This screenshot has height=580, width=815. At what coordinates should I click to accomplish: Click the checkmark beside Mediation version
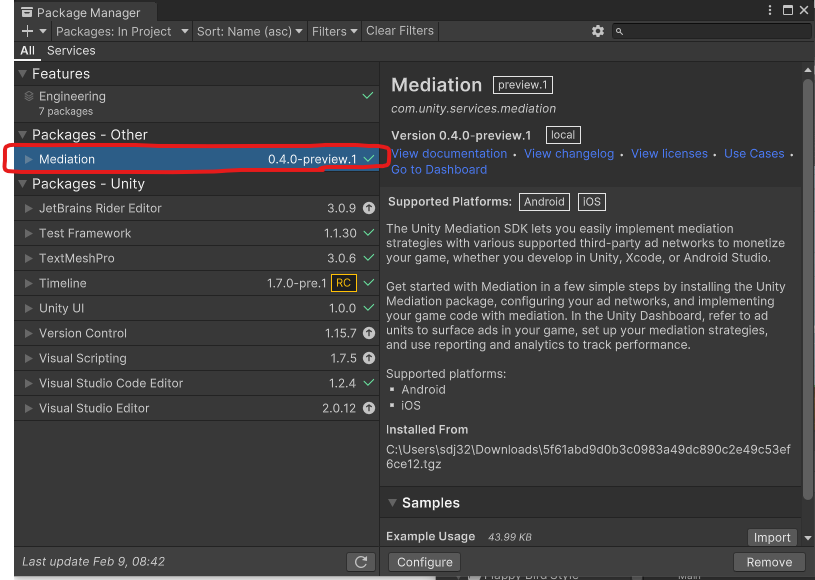(369, 159)
